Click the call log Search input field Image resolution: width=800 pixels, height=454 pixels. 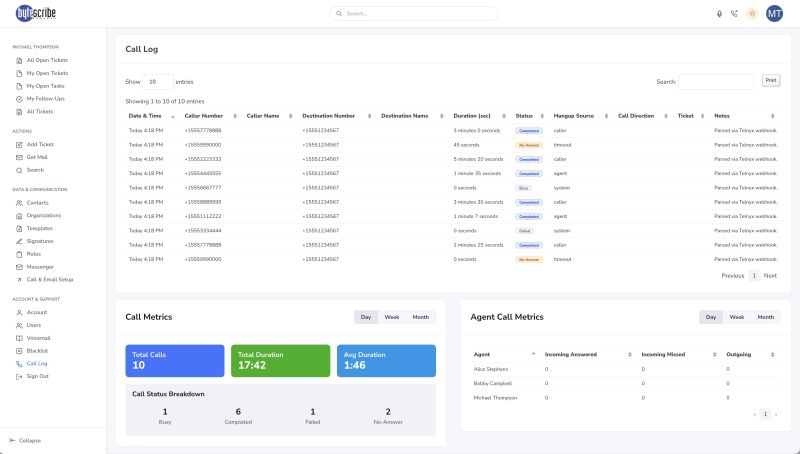716,82
